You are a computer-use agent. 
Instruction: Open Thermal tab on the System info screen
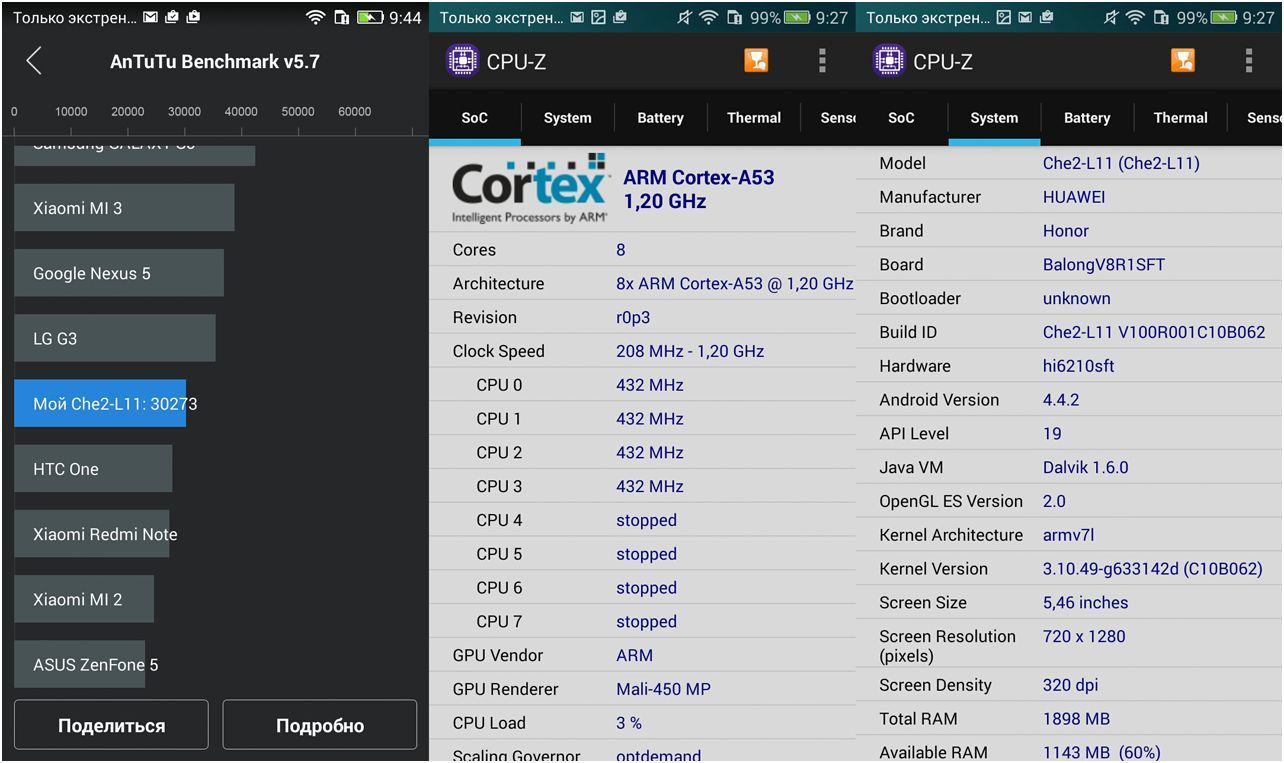click(x=1180, y=118)
